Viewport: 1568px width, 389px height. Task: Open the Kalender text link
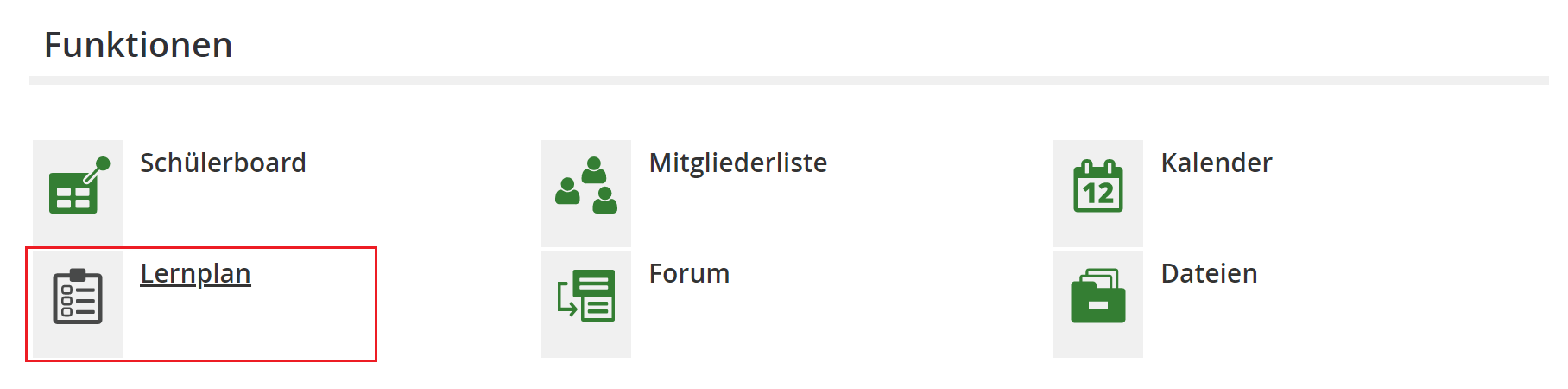tap(1216, 163)
